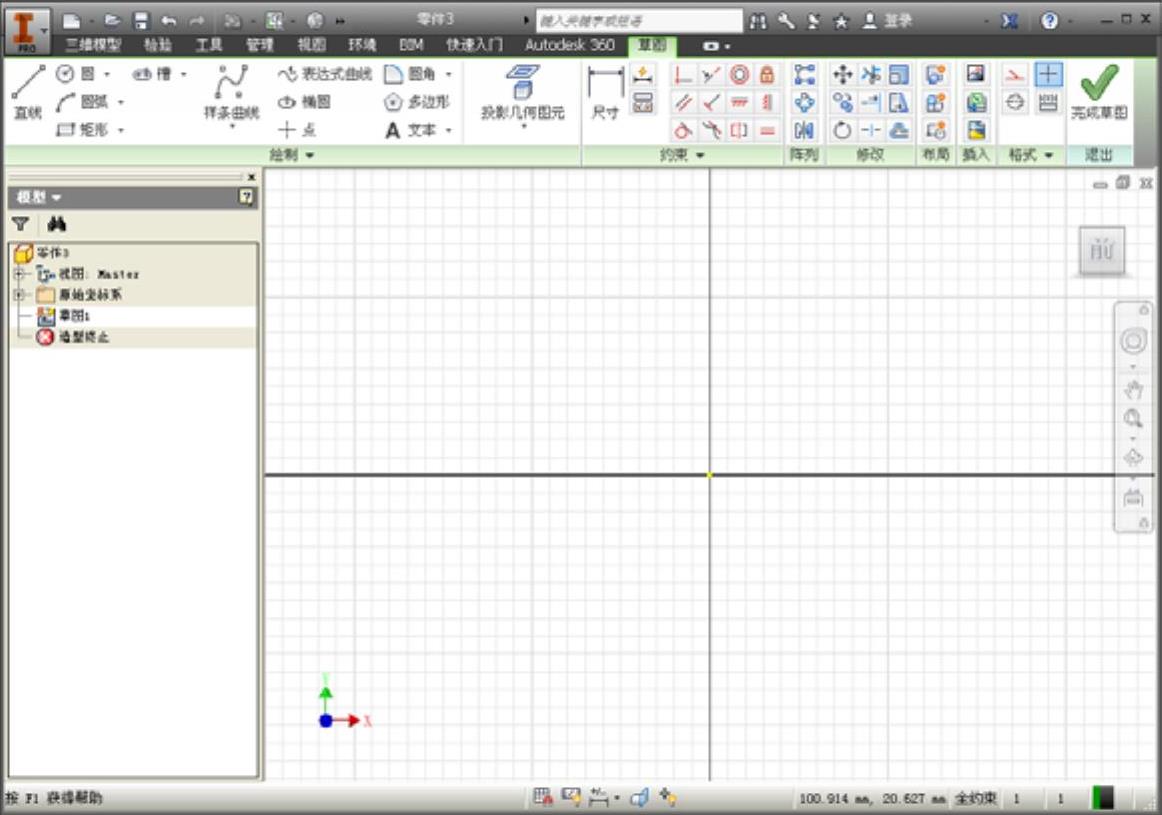Toggle the show all constraints status icon
This screenshot has width=1162, height=815.
coord(570,797)
